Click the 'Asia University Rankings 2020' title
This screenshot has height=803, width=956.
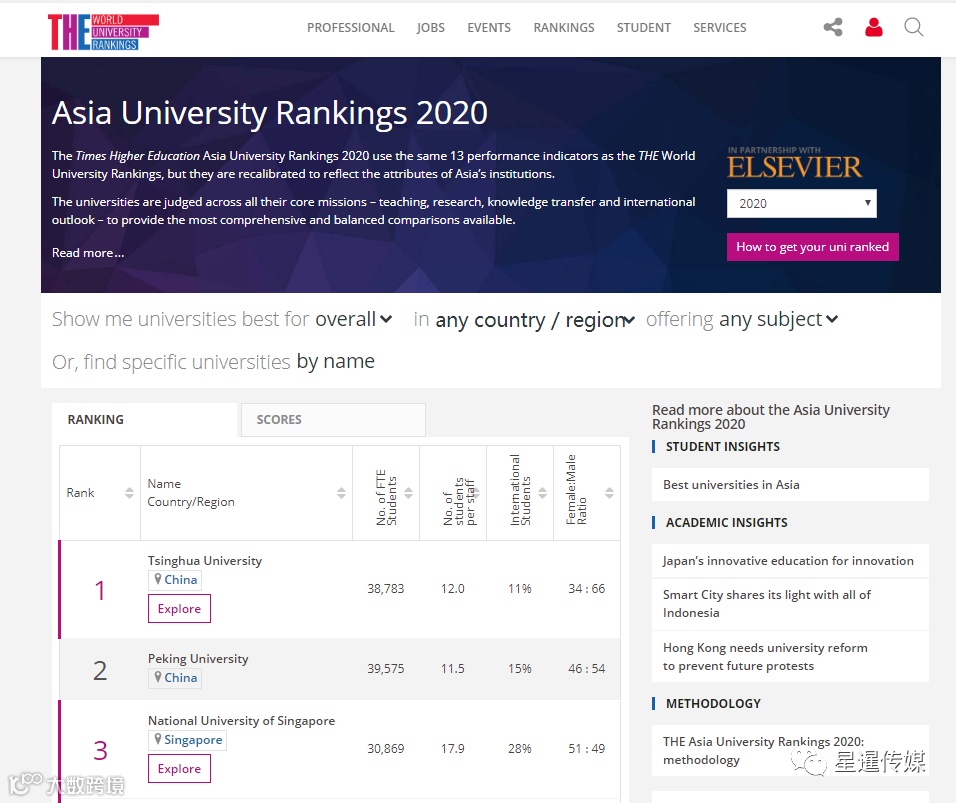coord(269,113)
